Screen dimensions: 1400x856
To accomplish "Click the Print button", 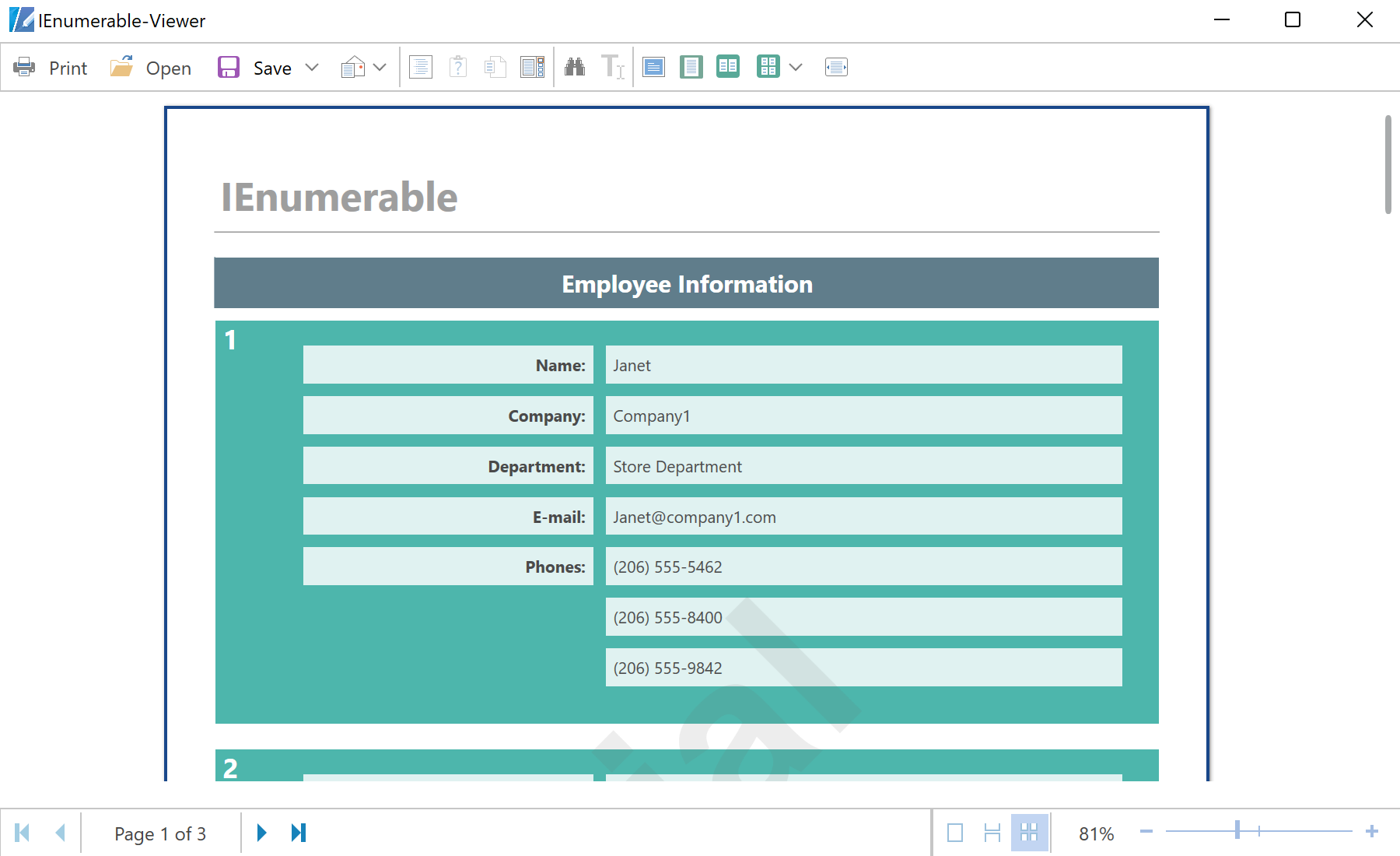I will 51,68.
